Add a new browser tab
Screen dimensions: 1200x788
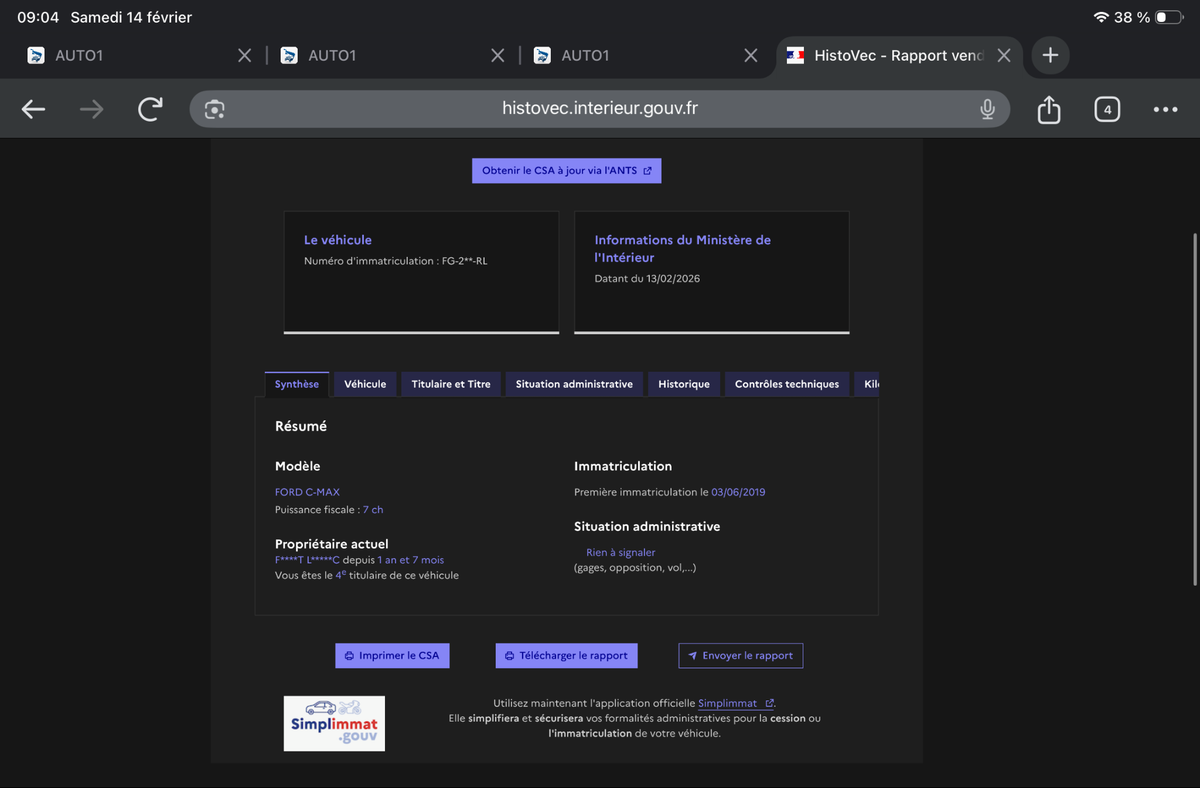pos(1050,56)
